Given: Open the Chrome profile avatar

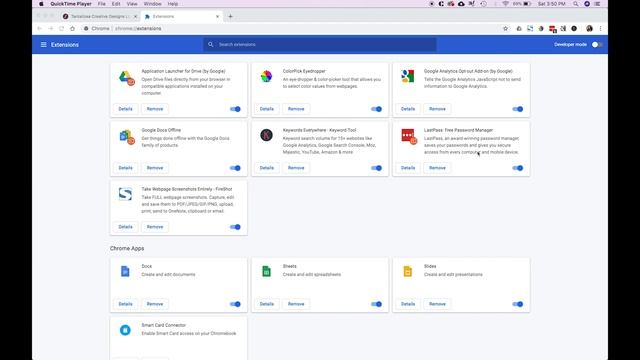Looking at the screenshot, I should click(x=589, y=29).
